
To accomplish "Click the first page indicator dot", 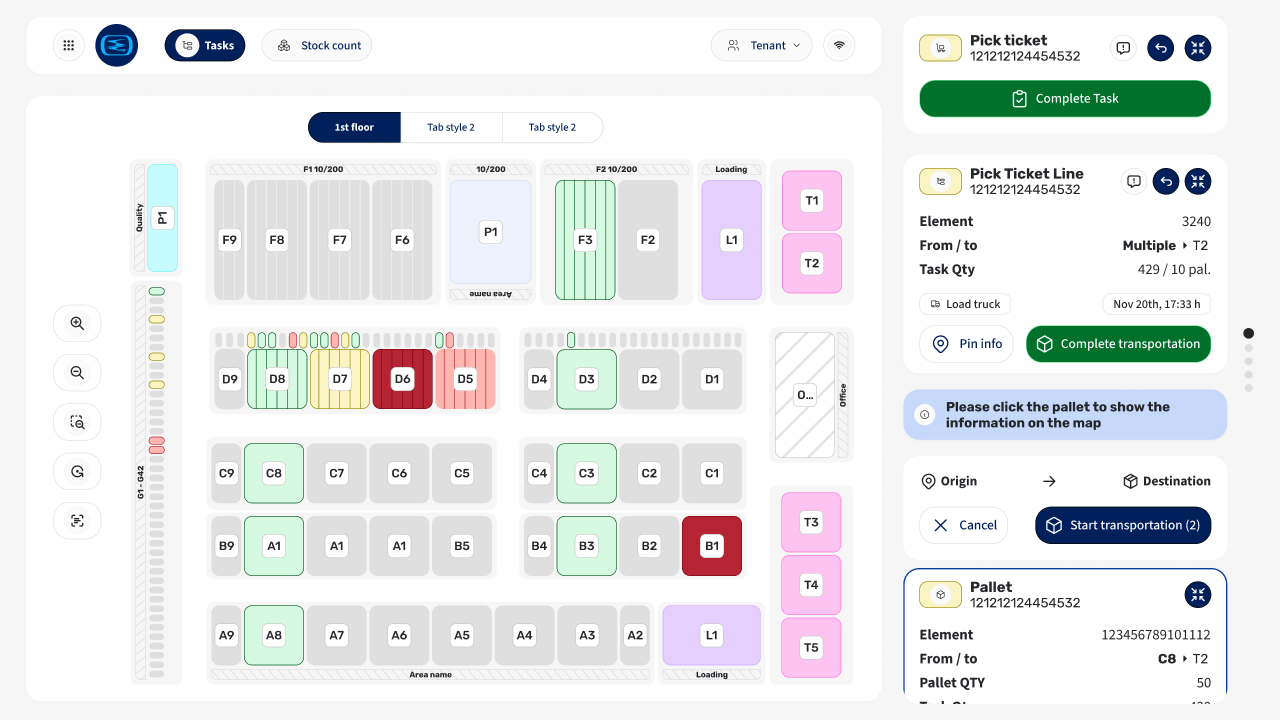I will click(x=1248, y=333).
